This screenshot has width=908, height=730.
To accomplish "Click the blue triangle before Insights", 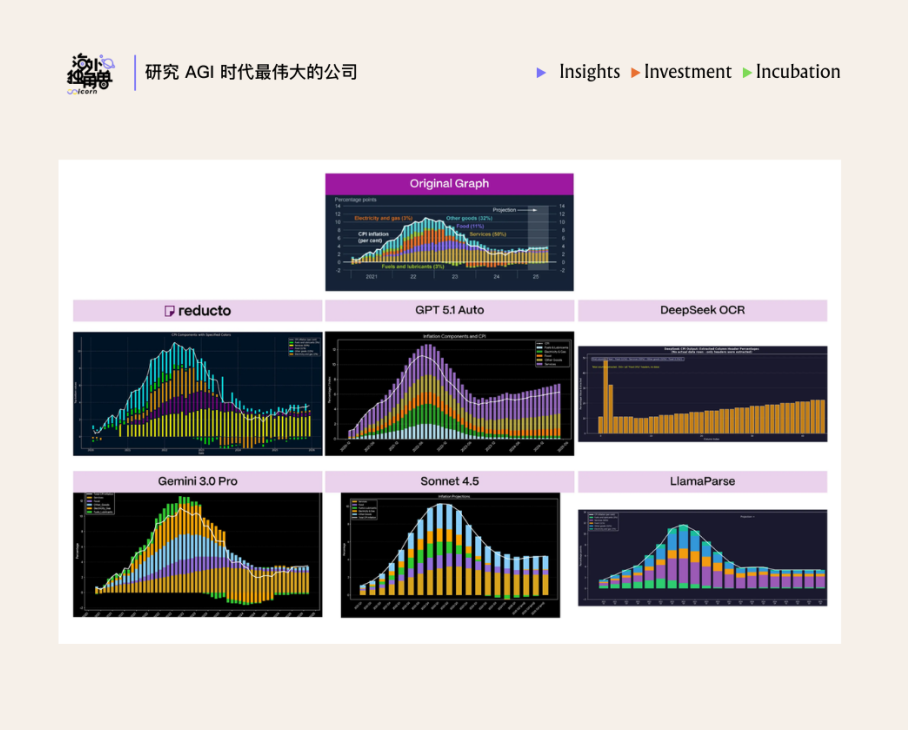I will click(541, 72).
